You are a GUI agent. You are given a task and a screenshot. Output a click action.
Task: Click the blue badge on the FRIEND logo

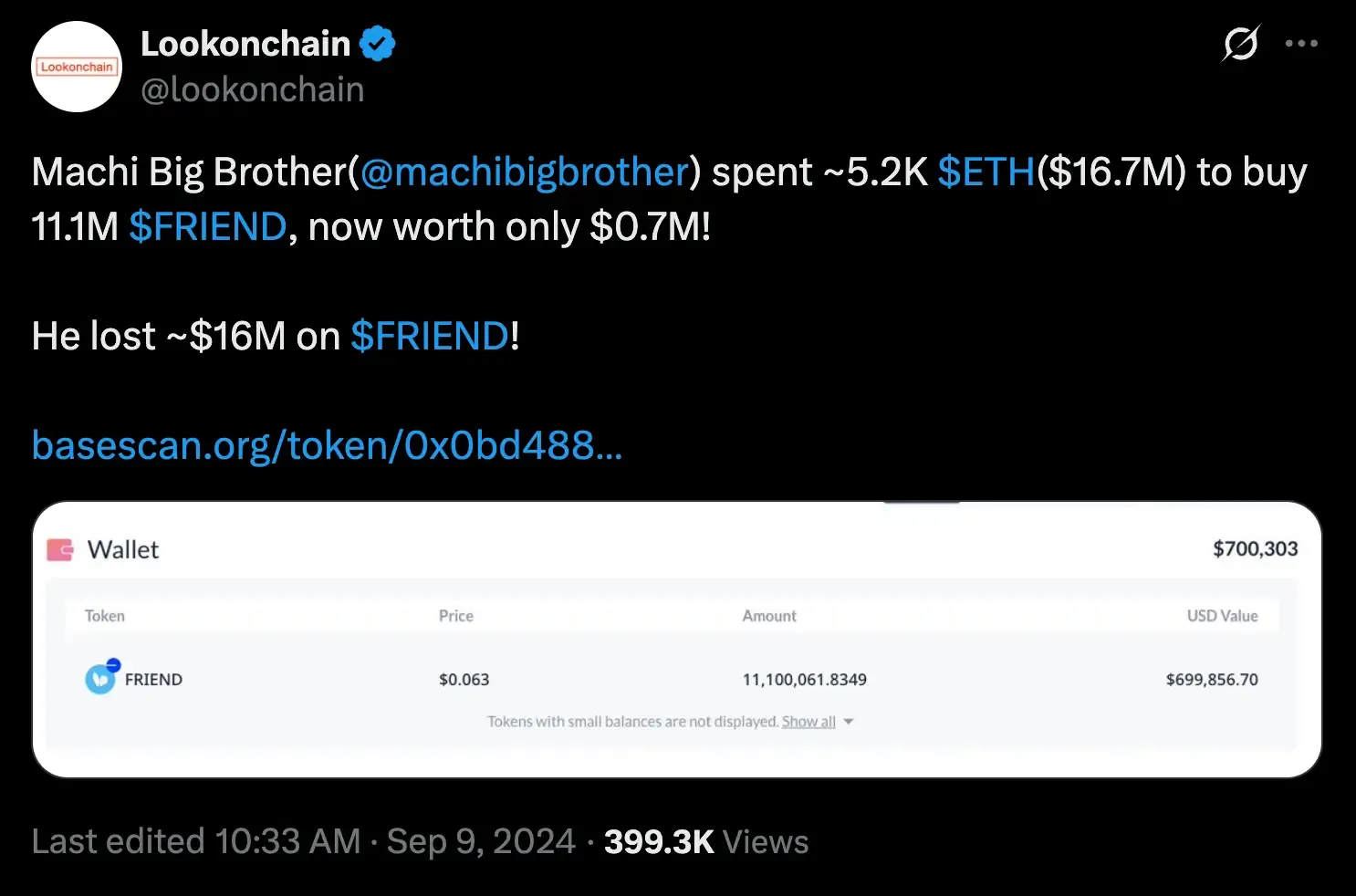pyautogui.click(x=113, y=665)
